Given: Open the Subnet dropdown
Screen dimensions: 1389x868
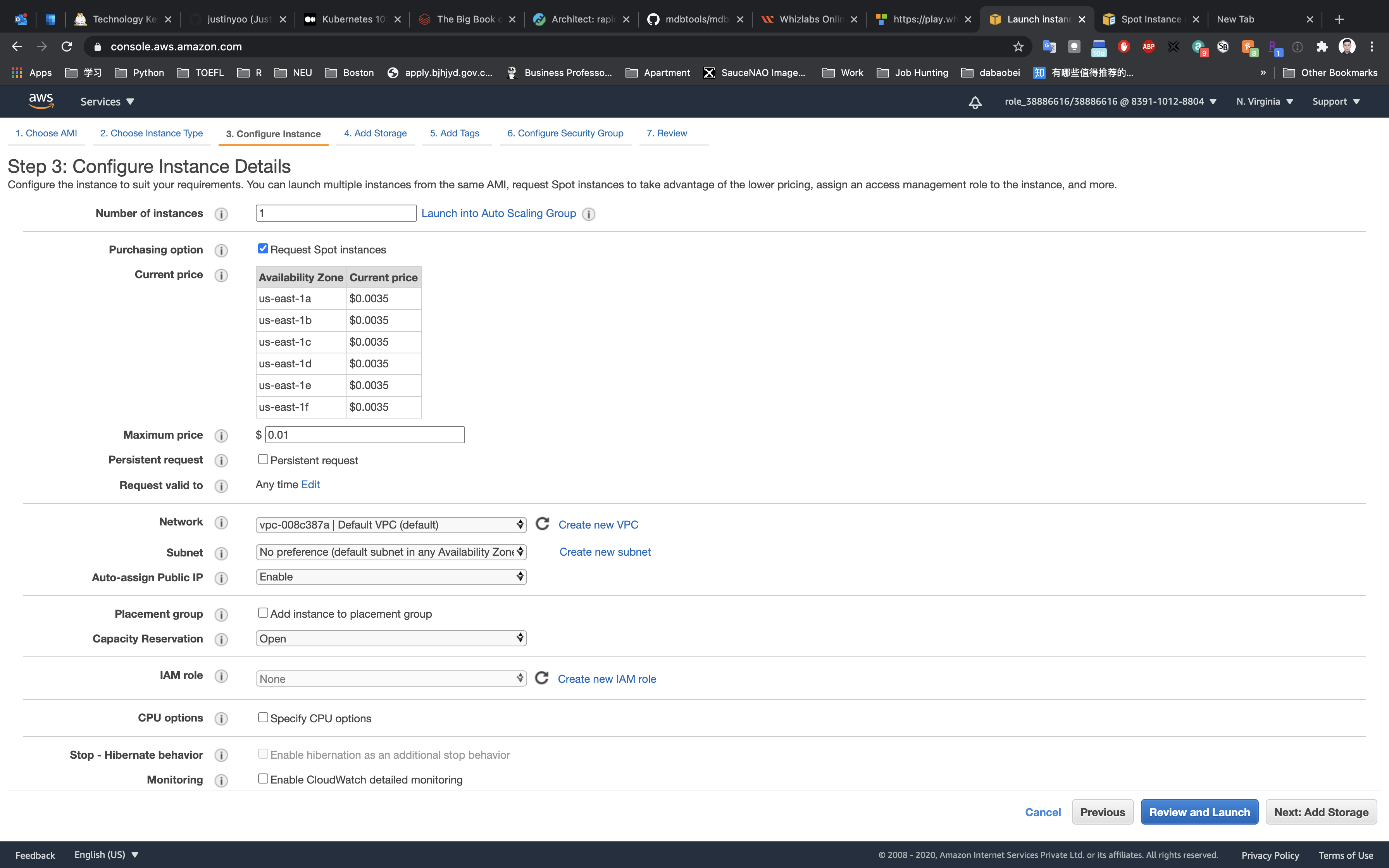Looking at the screenshot, I should [391, 552].
